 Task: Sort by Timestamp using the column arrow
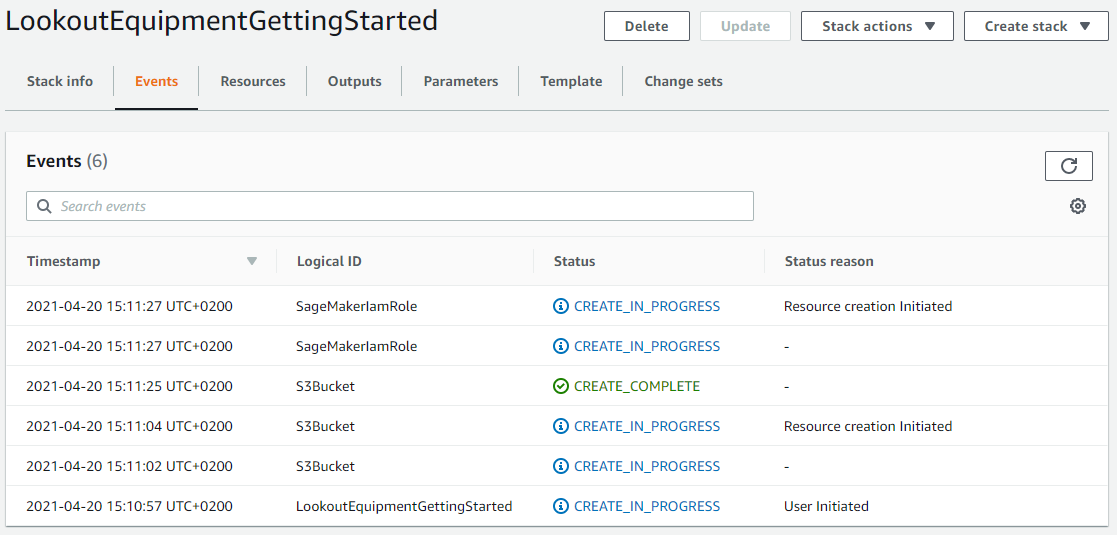(x=251, y=261)
